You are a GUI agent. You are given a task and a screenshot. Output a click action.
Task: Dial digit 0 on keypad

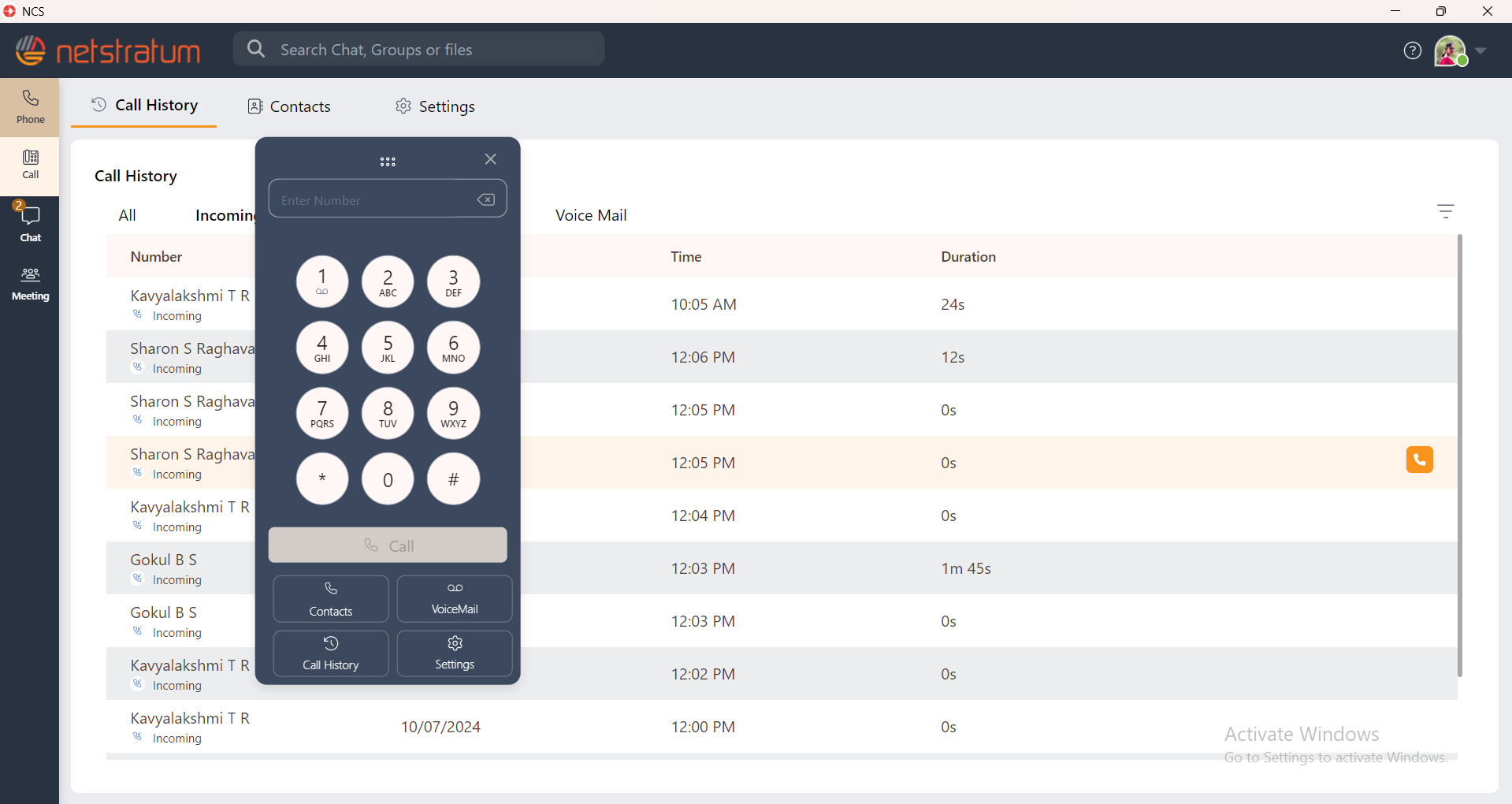click(388, 478)
